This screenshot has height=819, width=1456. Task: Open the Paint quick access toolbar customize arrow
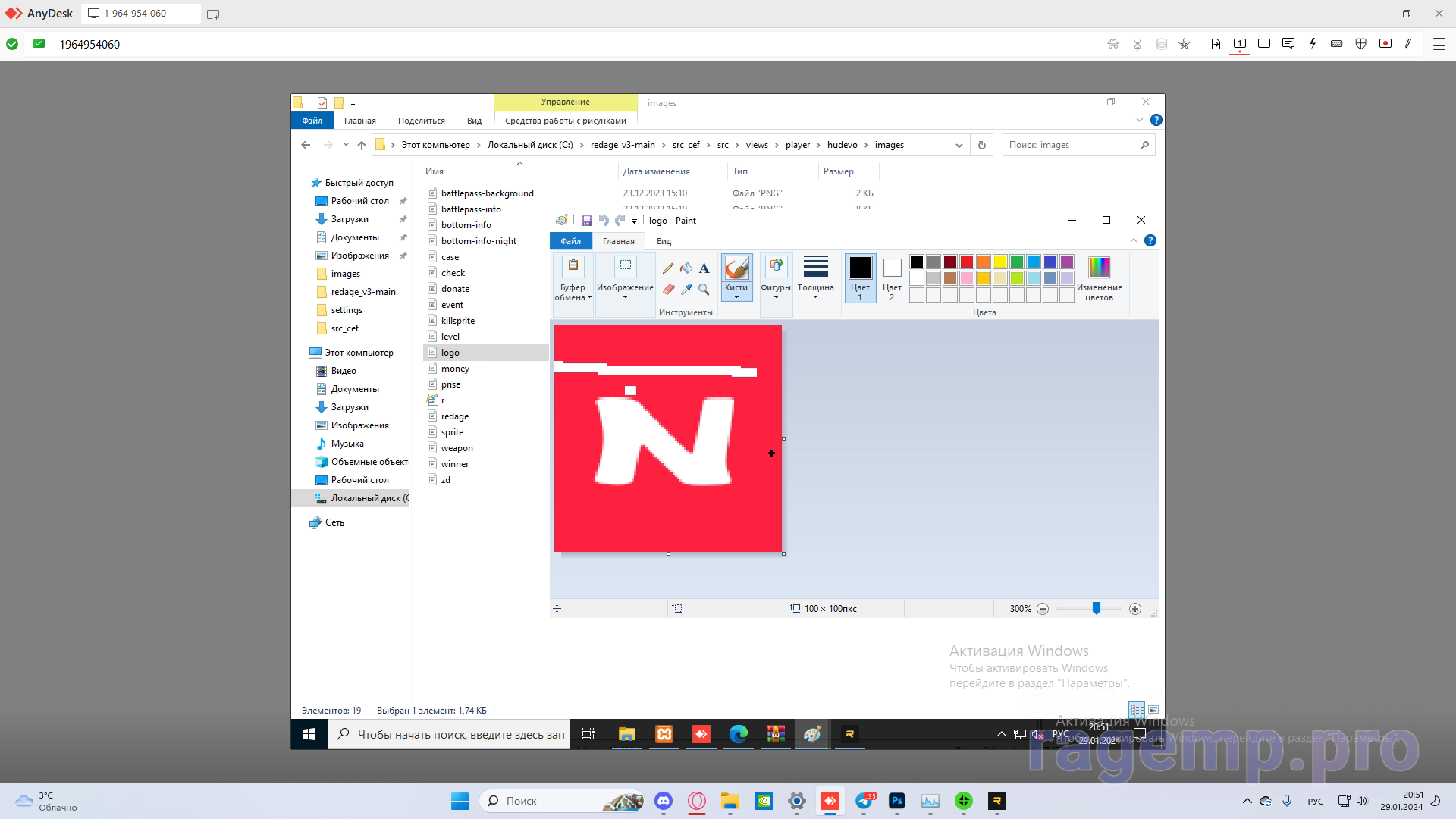pyautogui.click(x=634, y=221)
